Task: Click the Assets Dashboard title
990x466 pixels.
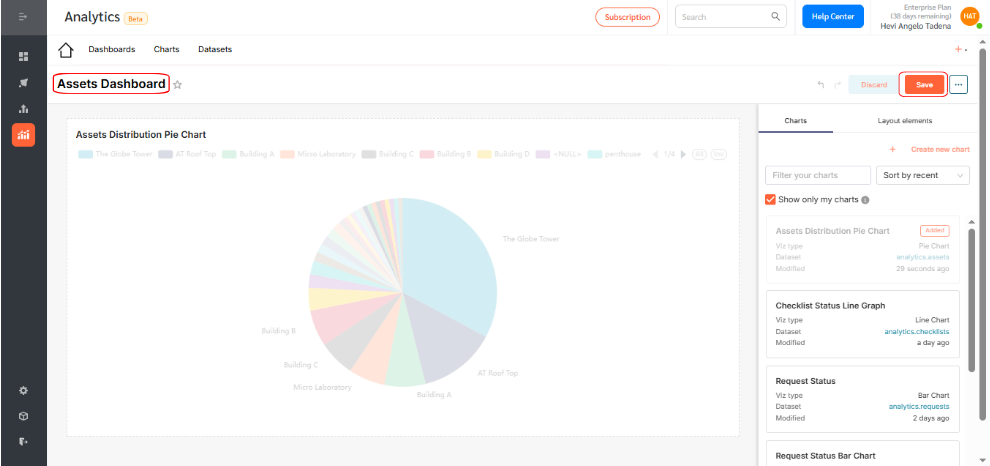Action: point(111,84)
